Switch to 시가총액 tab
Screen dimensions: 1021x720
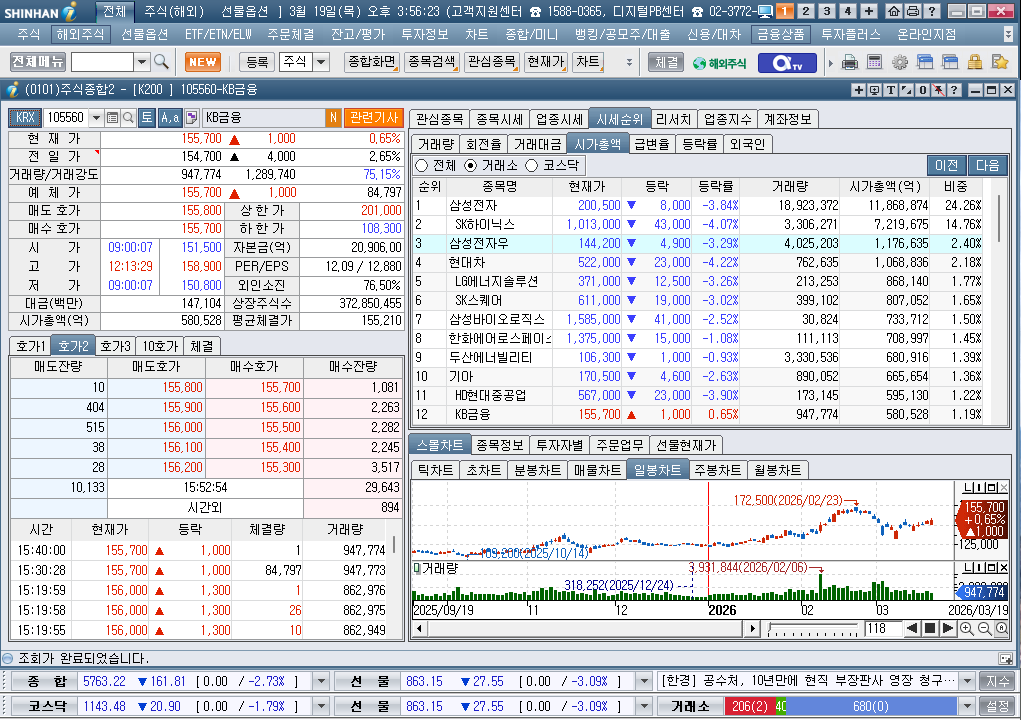[x=597, y=144]
